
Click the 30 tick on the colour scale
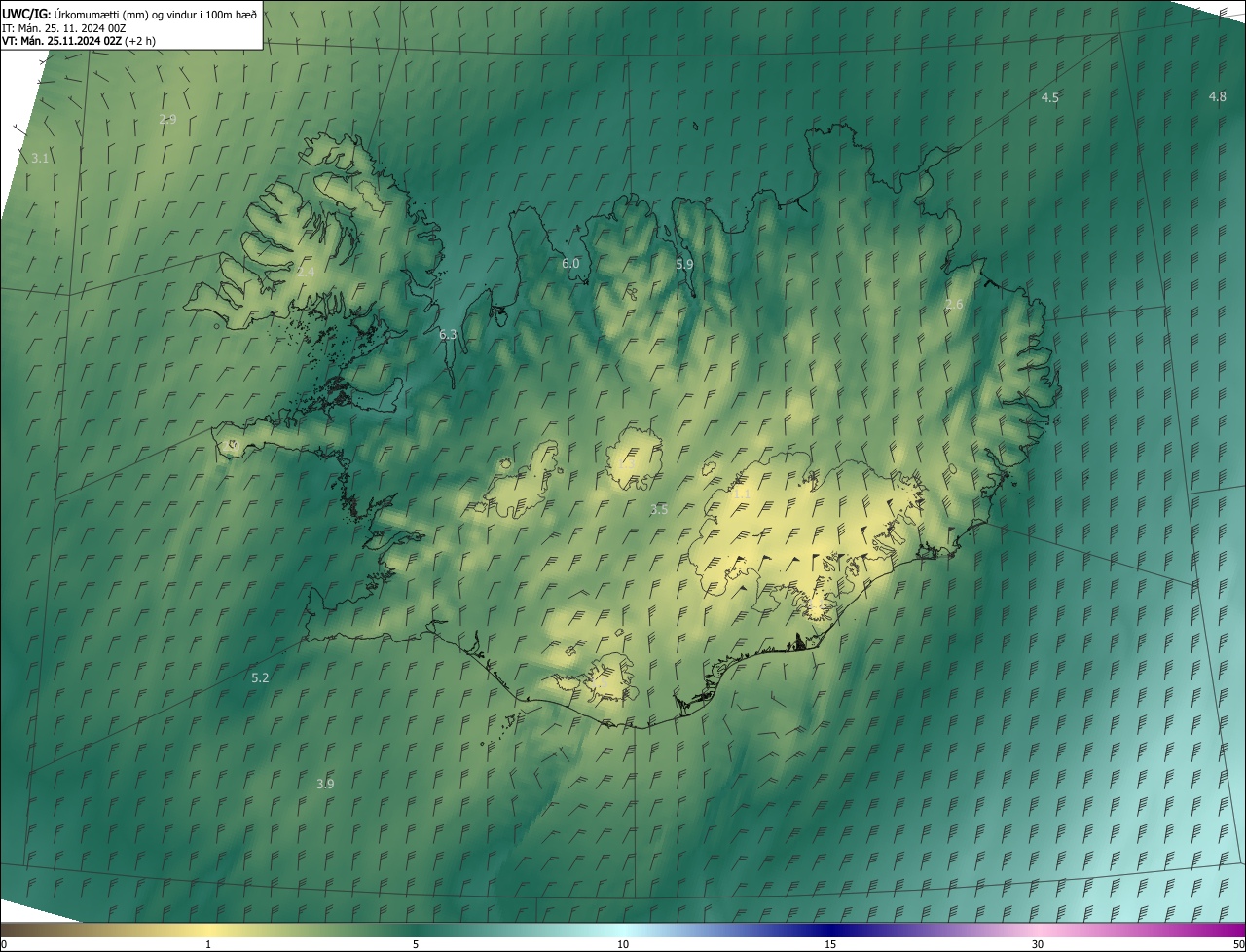click(1038, 945)
